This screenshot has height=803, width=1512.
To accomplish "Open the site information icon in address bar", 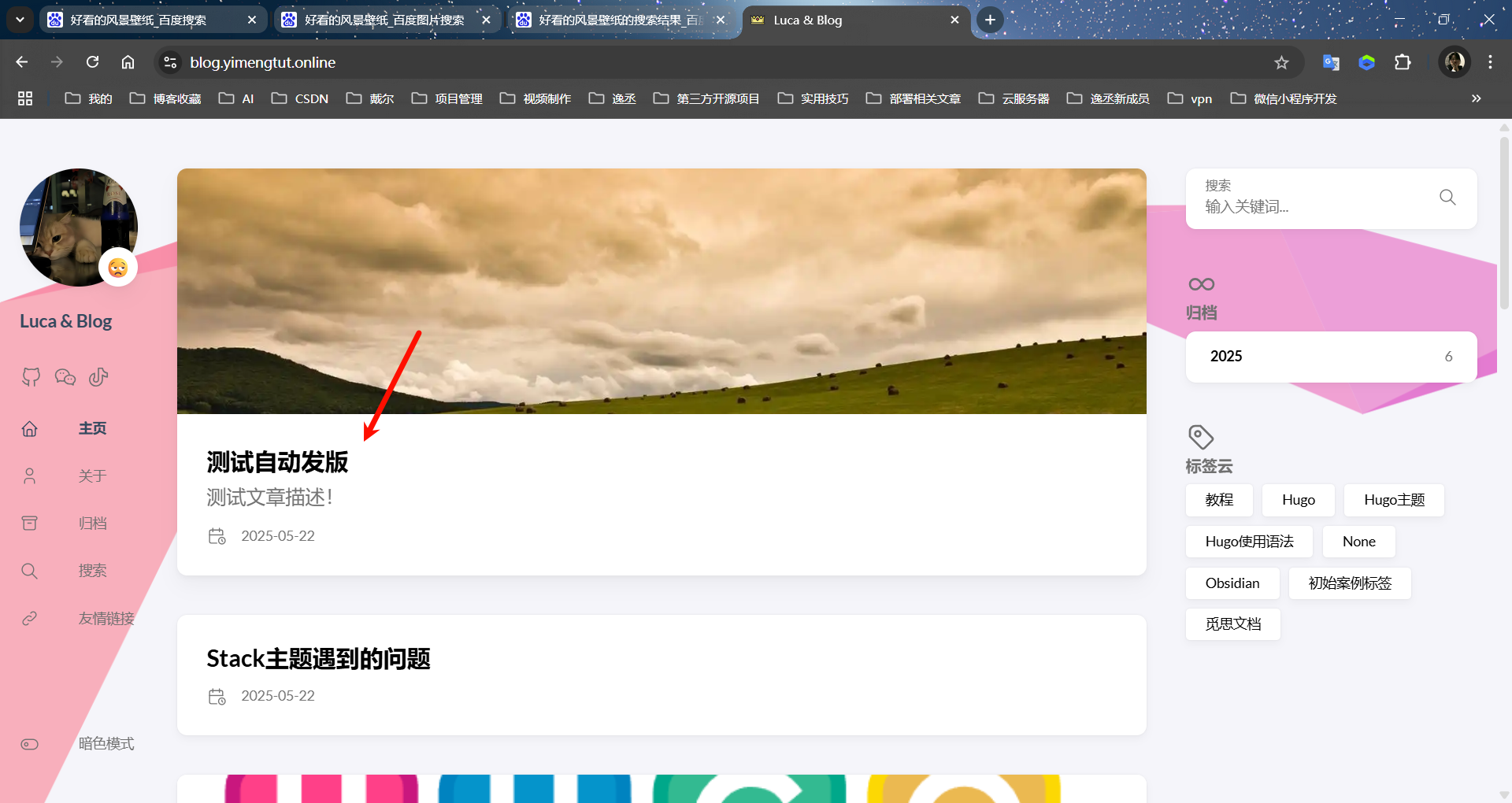I will pos(170,62).
